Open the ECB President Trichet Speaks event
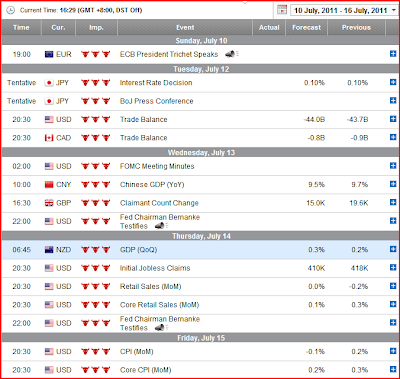The width and height of the screenshot is (400, 379). coord(169,54)
